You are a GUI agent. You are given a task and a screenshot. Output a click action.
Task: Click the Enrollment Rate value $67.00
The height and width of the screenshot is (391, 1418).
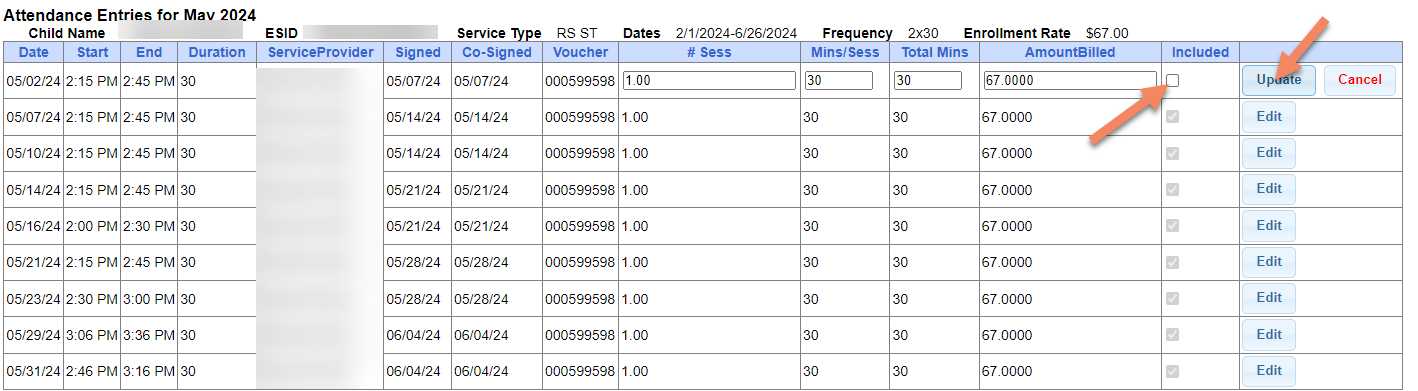(1107, 33)
